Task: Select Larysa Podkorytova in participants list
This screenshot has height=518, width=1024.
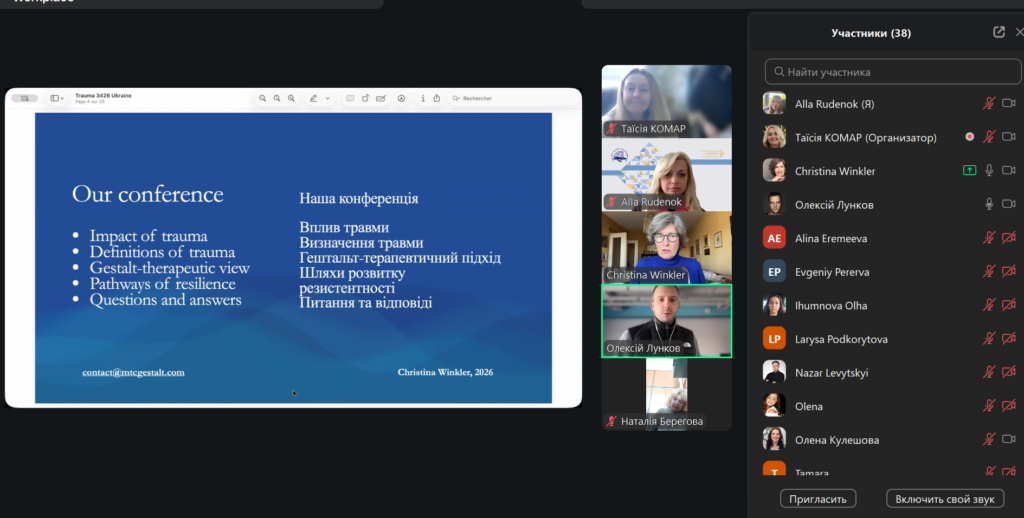Action: click(840, 339)
